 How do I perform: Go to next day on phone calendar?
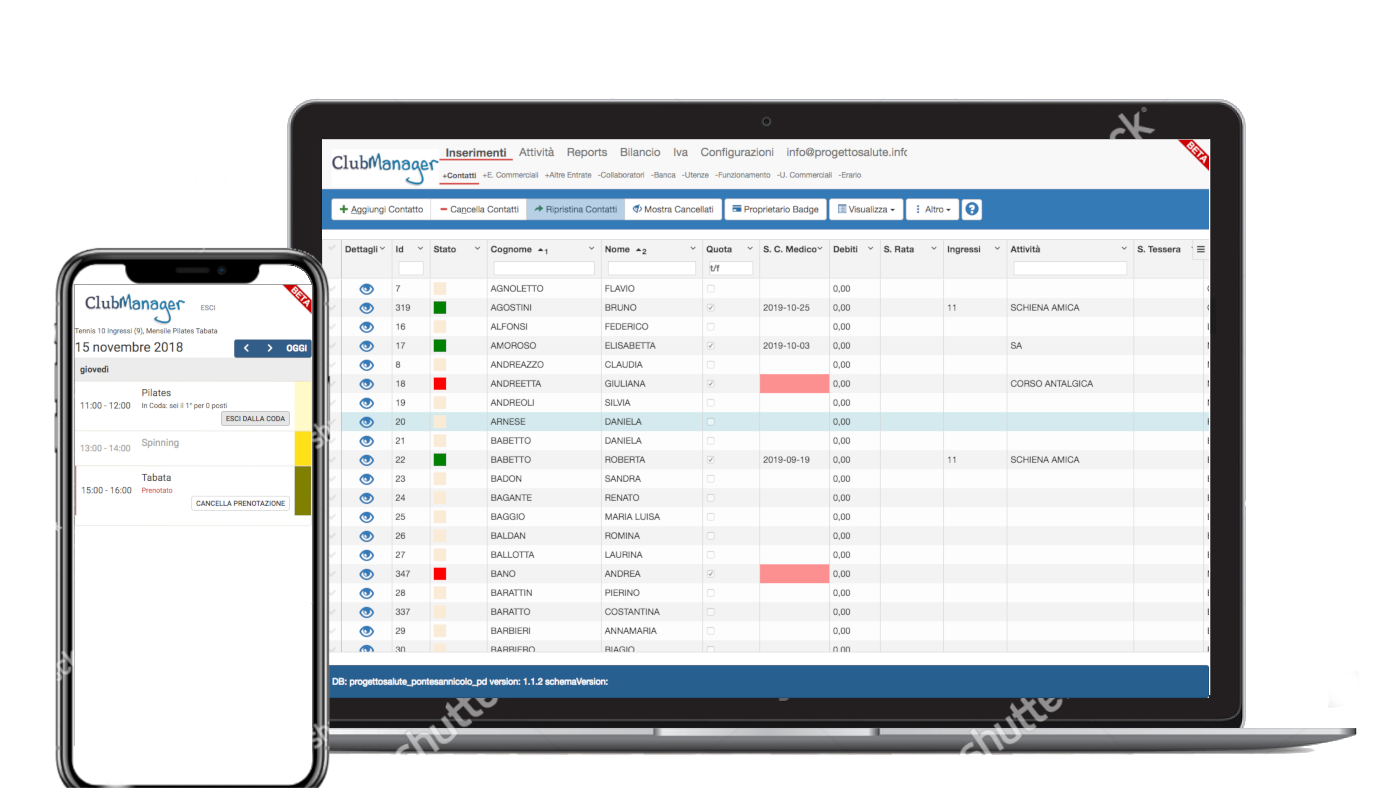point(270,348)
